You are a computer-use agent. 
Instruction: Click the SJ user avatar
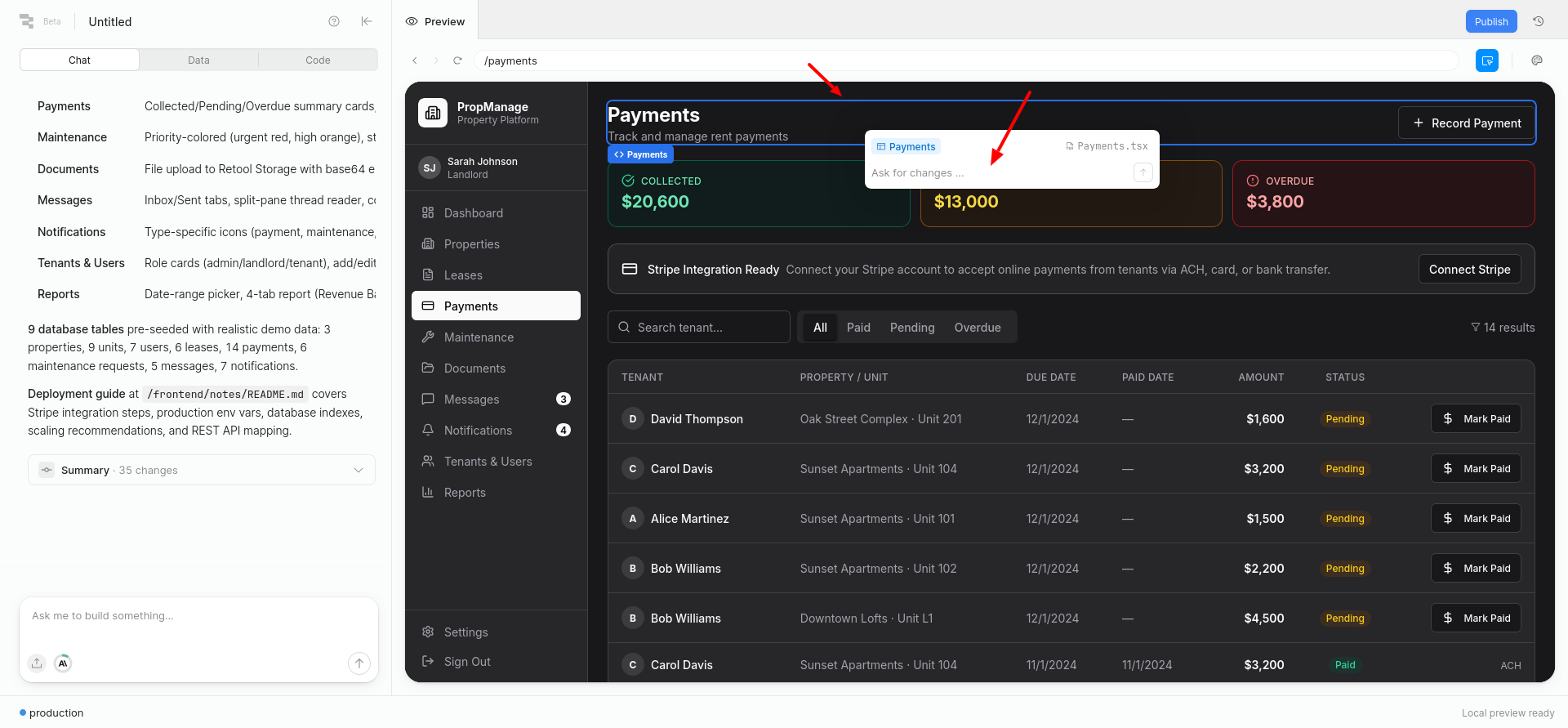(430, 167)
